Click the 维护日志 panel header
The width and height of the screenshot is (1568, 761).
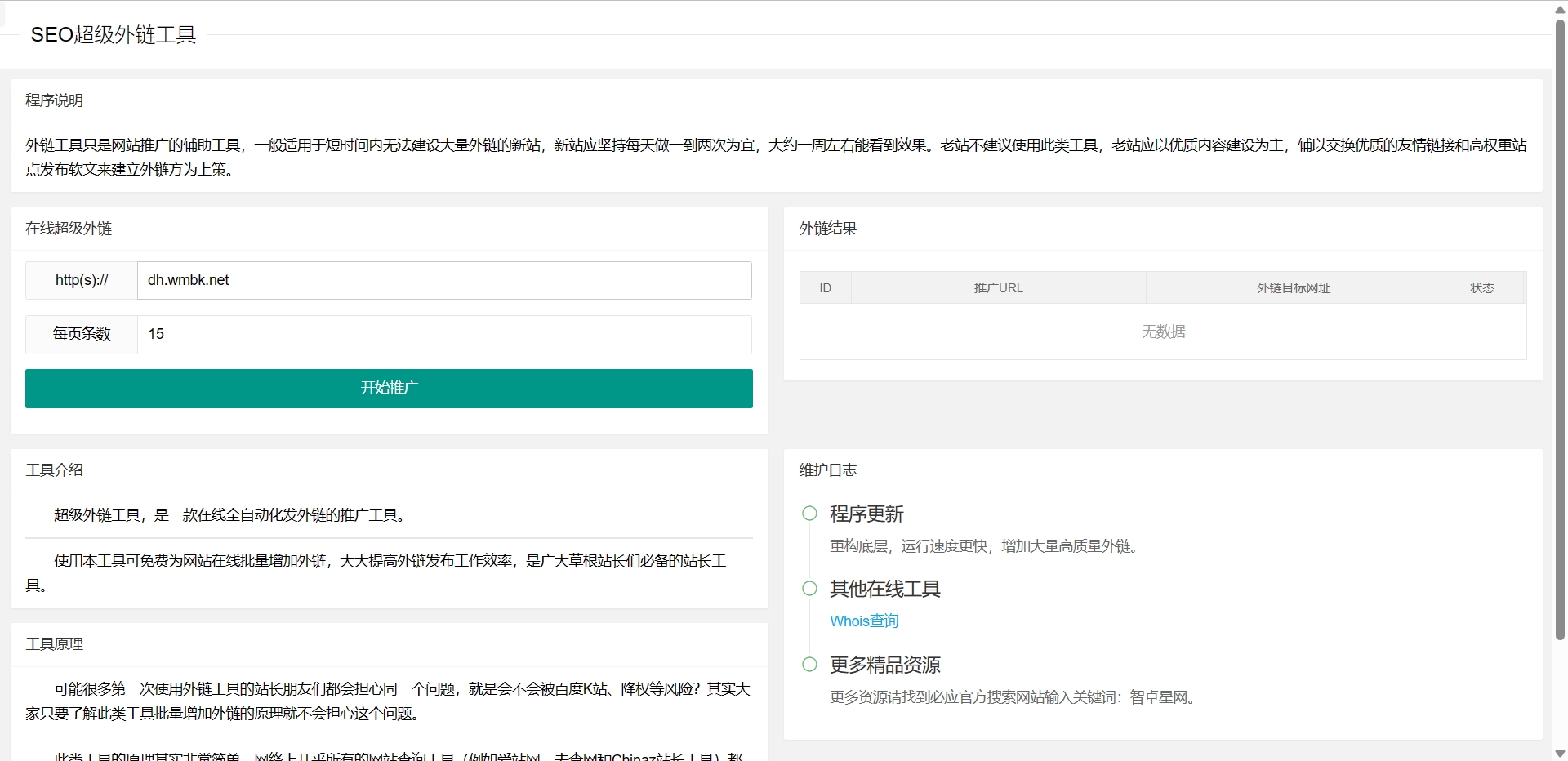pyautogui.click(x=828, y=470)
